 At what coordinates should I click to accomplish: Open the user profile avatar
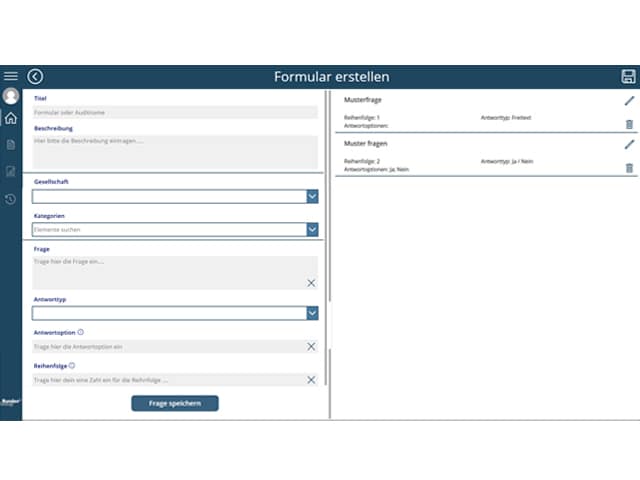(11, 97)
